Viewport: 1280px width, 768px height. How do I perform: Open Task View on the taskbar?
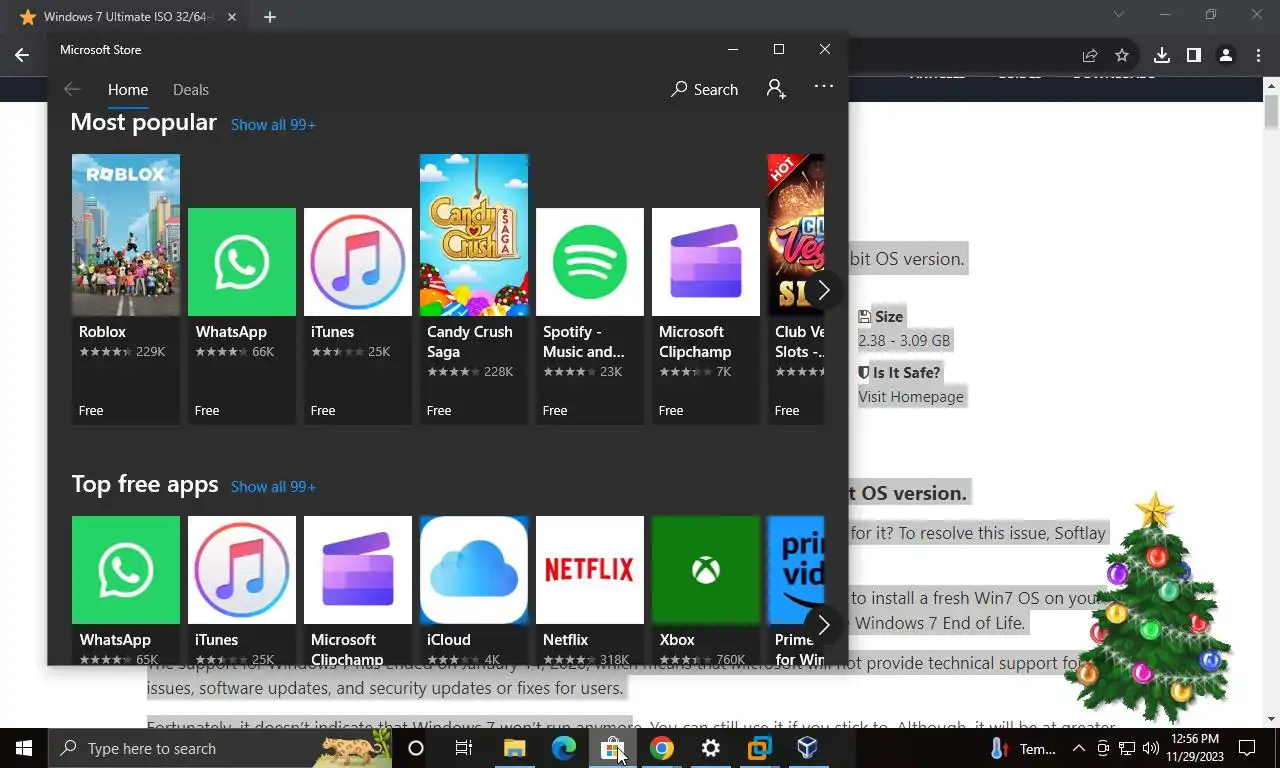coord(464,748)
